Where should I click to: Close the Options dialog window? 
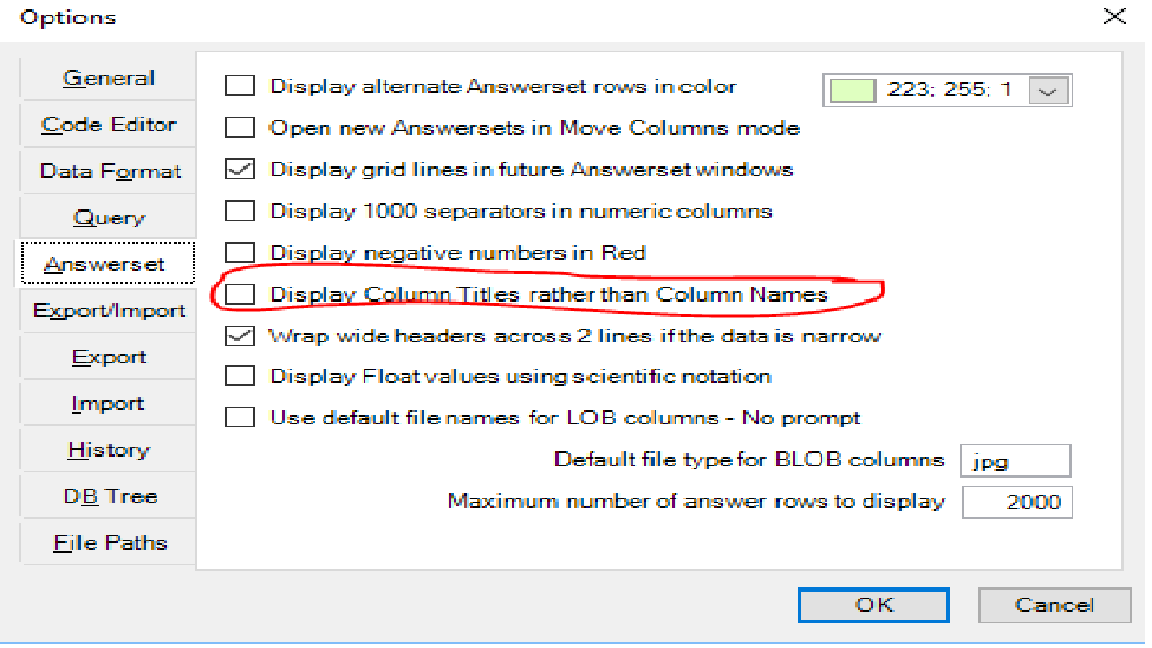click(x=1114, y=17)
